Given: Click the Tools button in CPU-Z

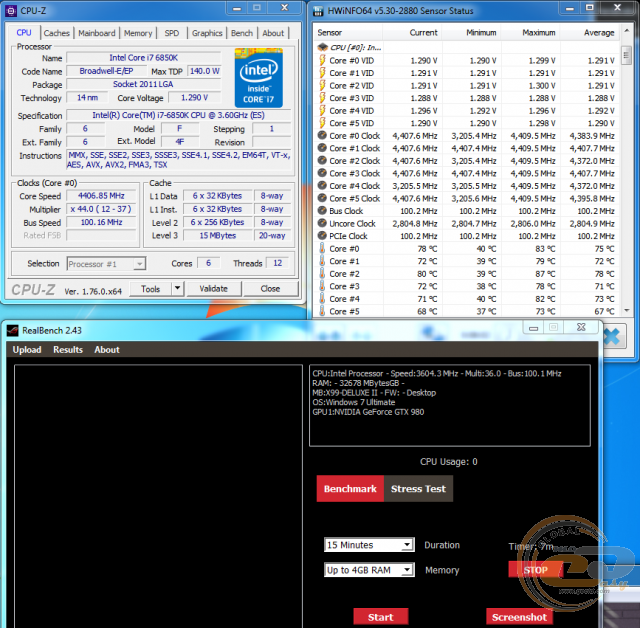Looking at the screenshot, I should pos(151,289).
